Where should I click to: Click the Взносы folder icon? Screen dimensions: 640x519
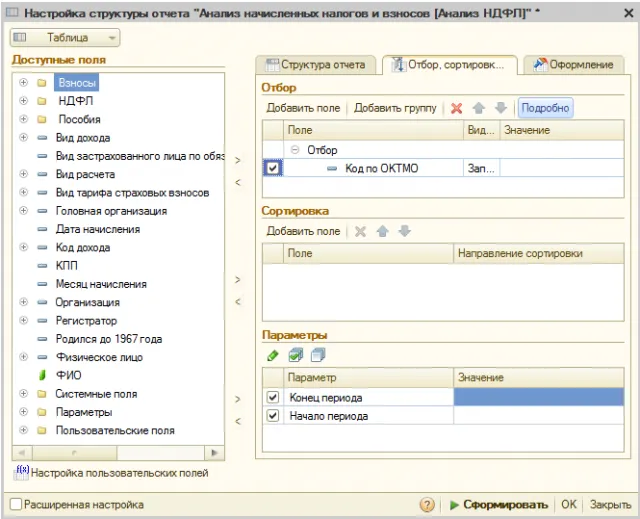click(42, 83)
